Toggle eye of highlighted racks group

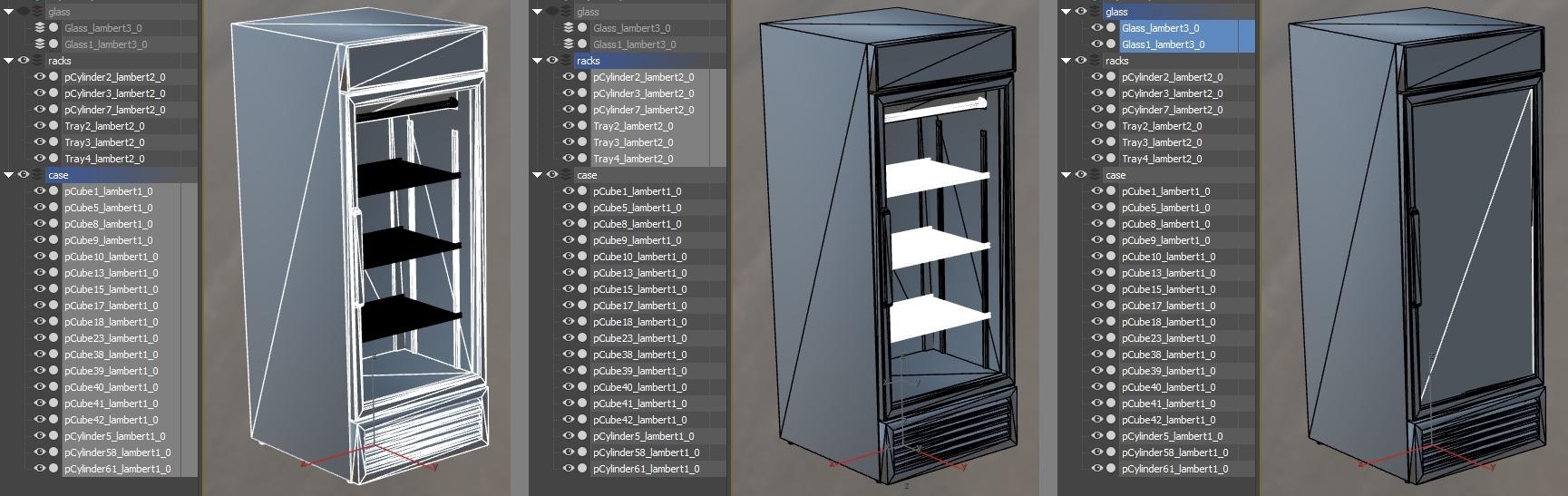pyautogui.click(x=552, y=61)
